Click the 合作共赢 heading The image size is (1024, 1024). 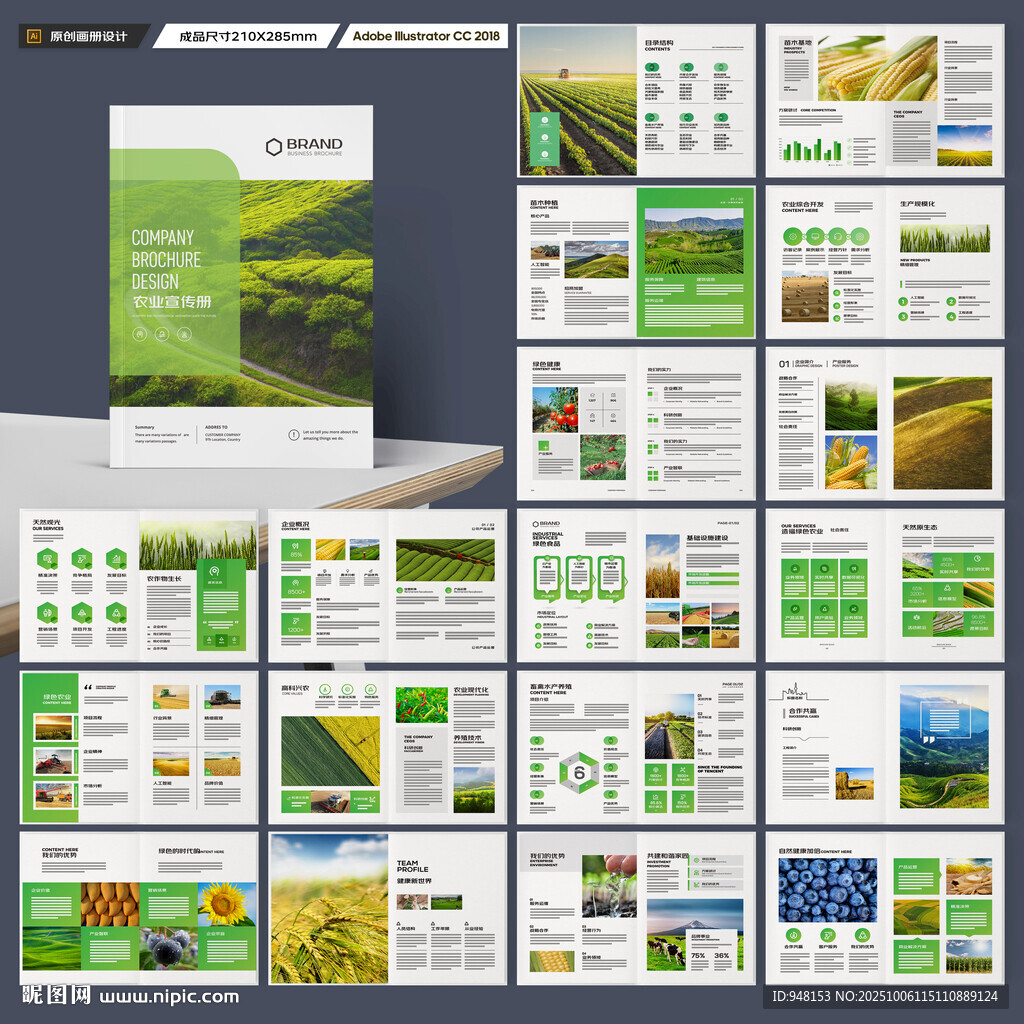(x=803, y=711)
